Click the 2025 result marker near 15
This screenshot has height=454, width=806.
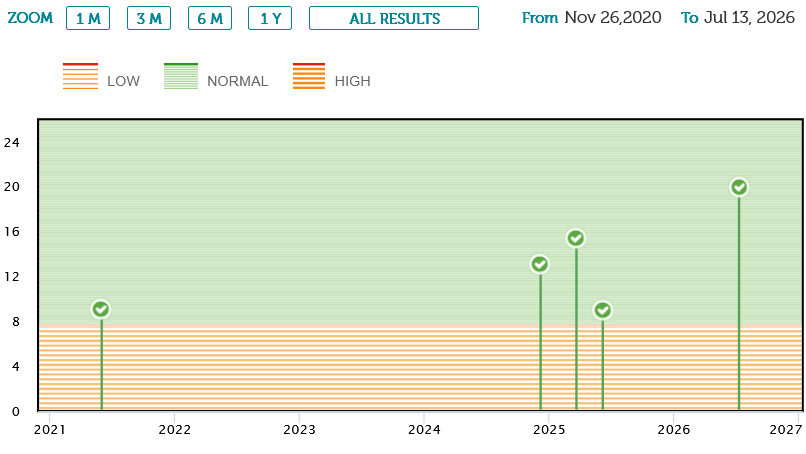click(576, 238)
